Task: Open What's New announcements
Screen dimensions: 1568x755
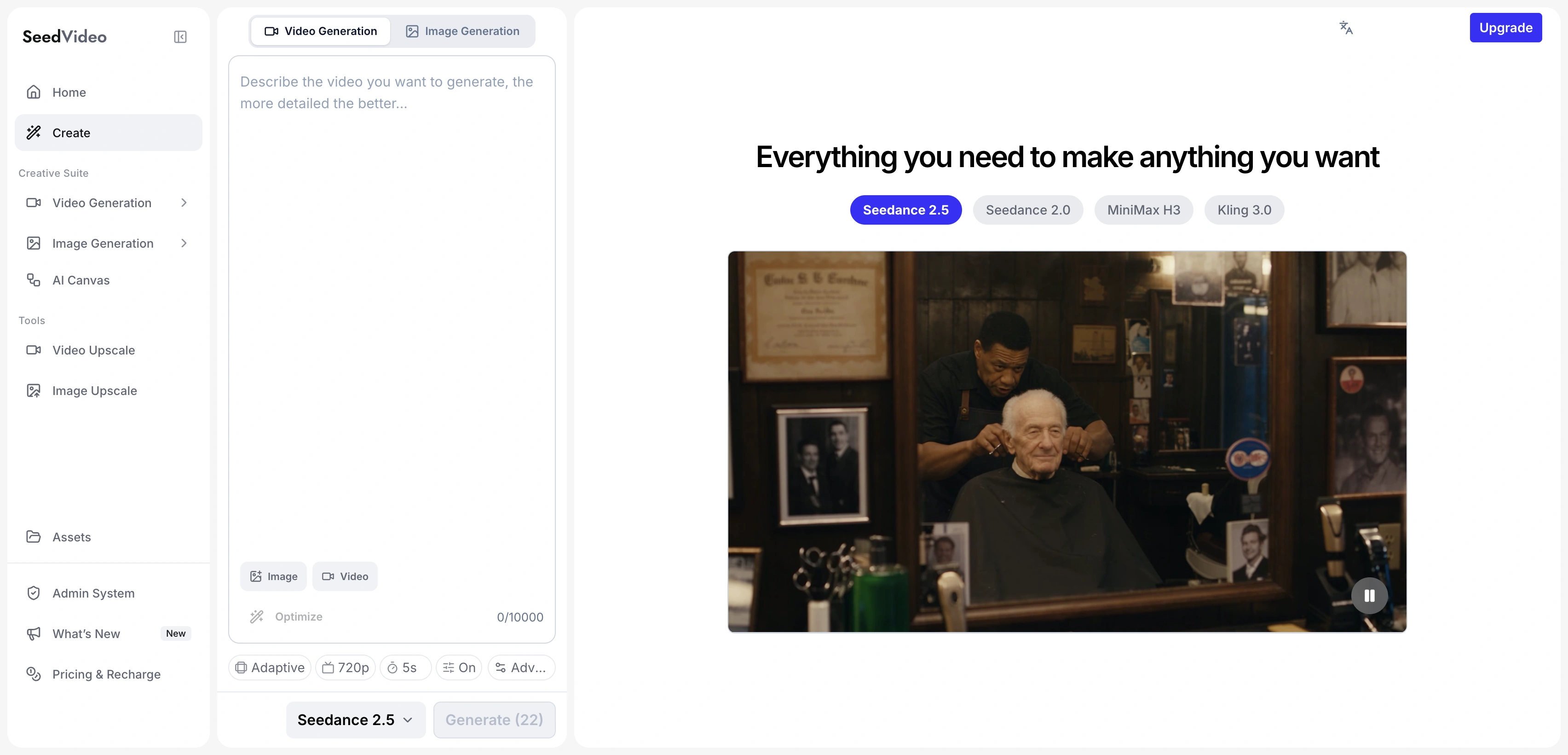Action: [x=108, y=634]
